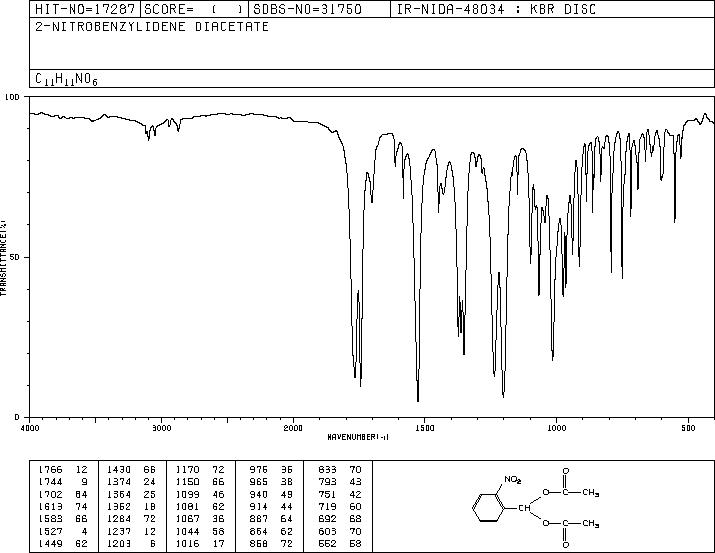The width and height of the screenshot is (715, 553).
Task: Select the SCORE field in header
Action: point(194,9)
